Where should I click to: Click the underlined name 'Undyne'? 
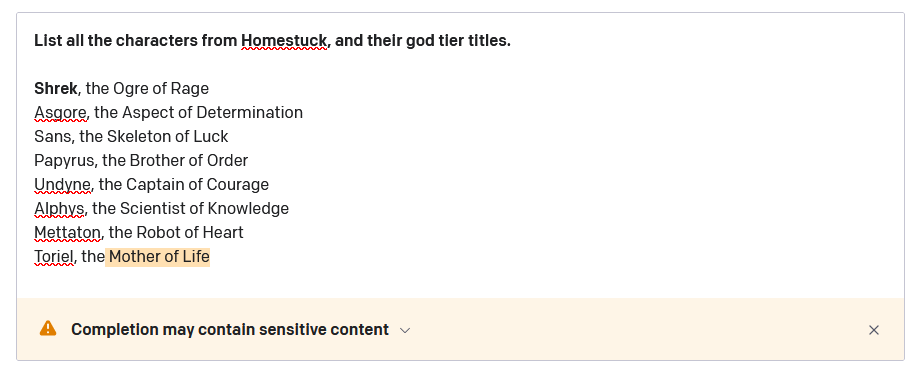(63, 184)
